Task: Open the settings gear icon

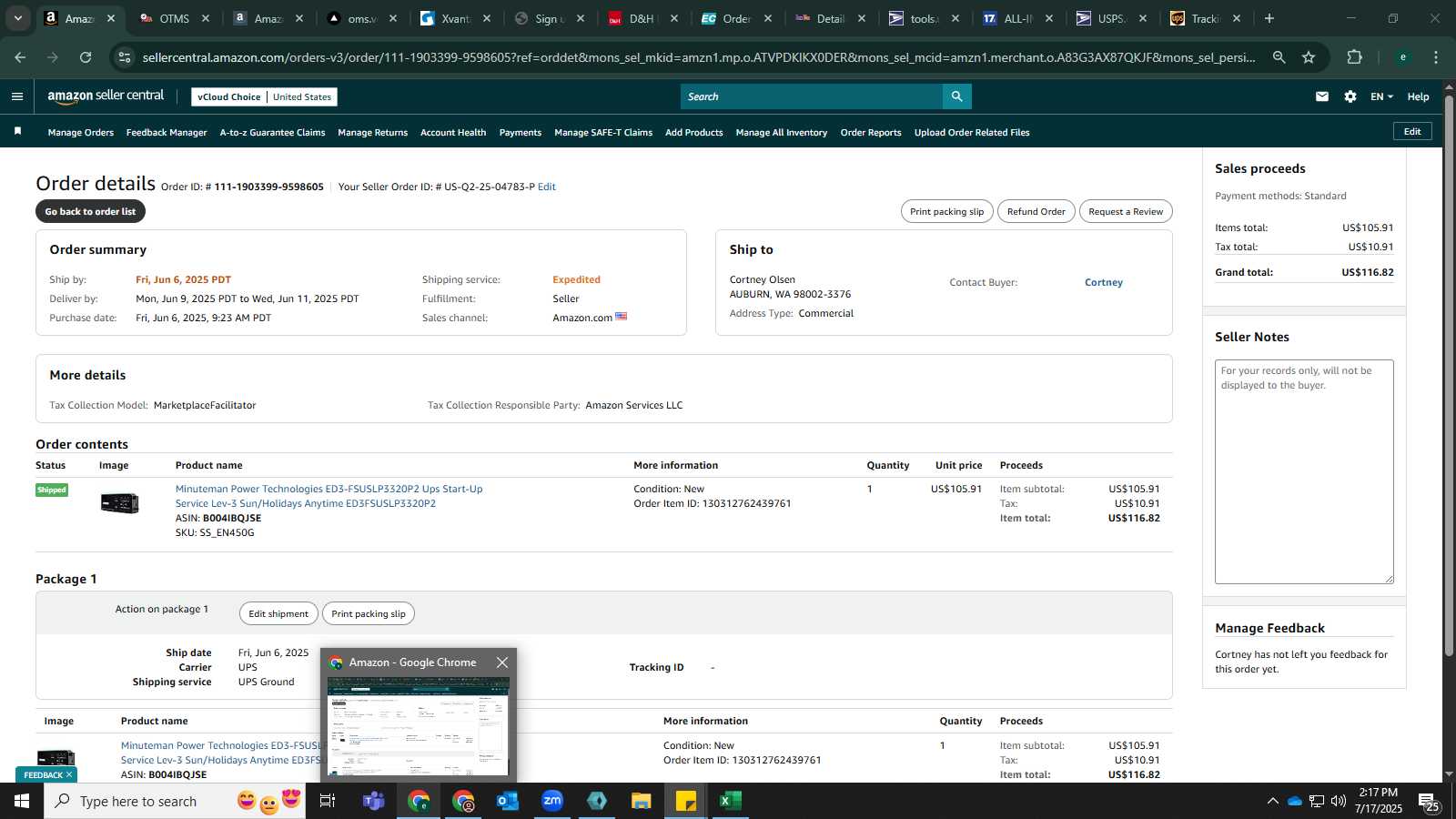Action: (x=1350, y=96)
